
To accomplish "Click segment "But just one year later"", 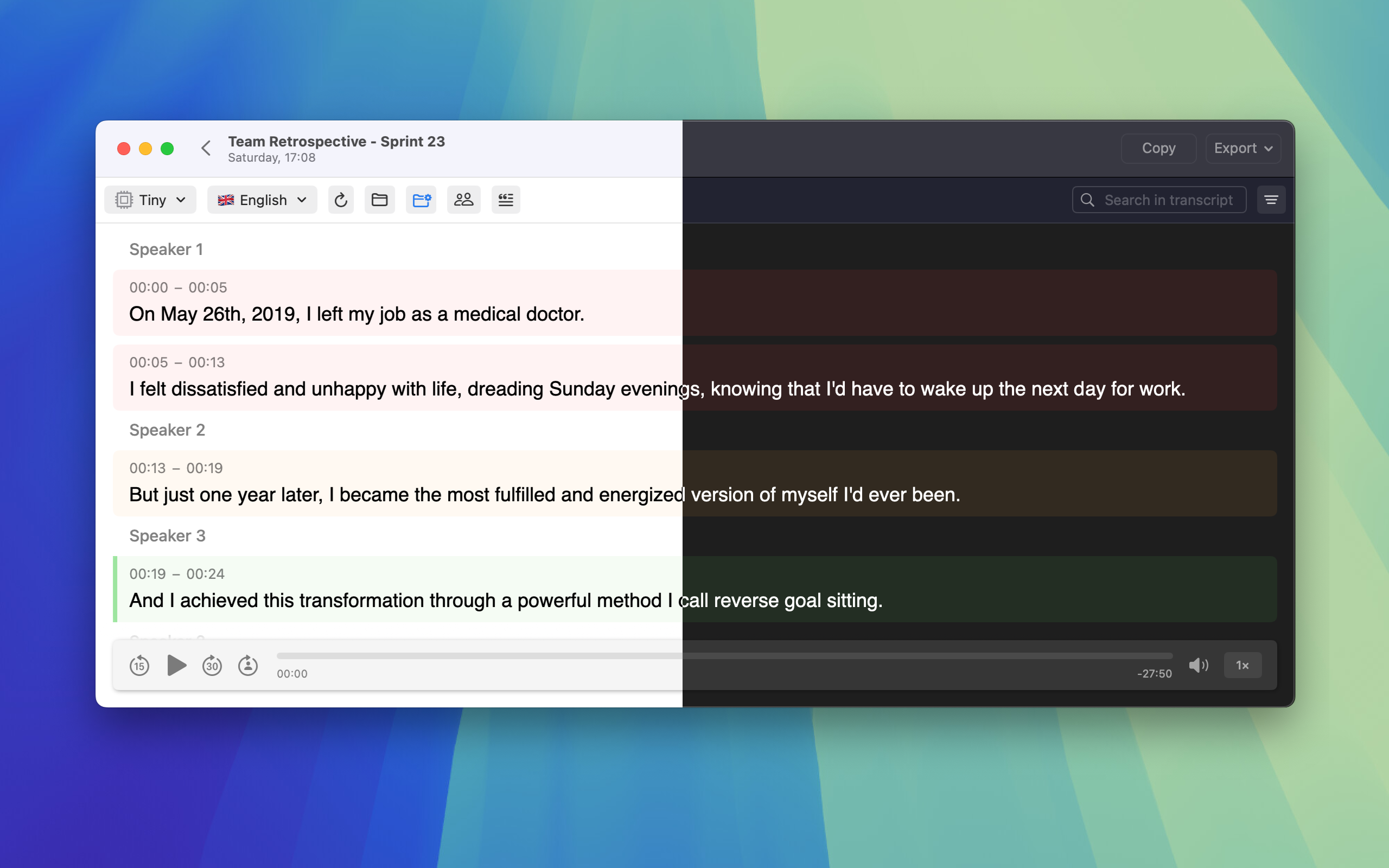I will pos(695,483).
